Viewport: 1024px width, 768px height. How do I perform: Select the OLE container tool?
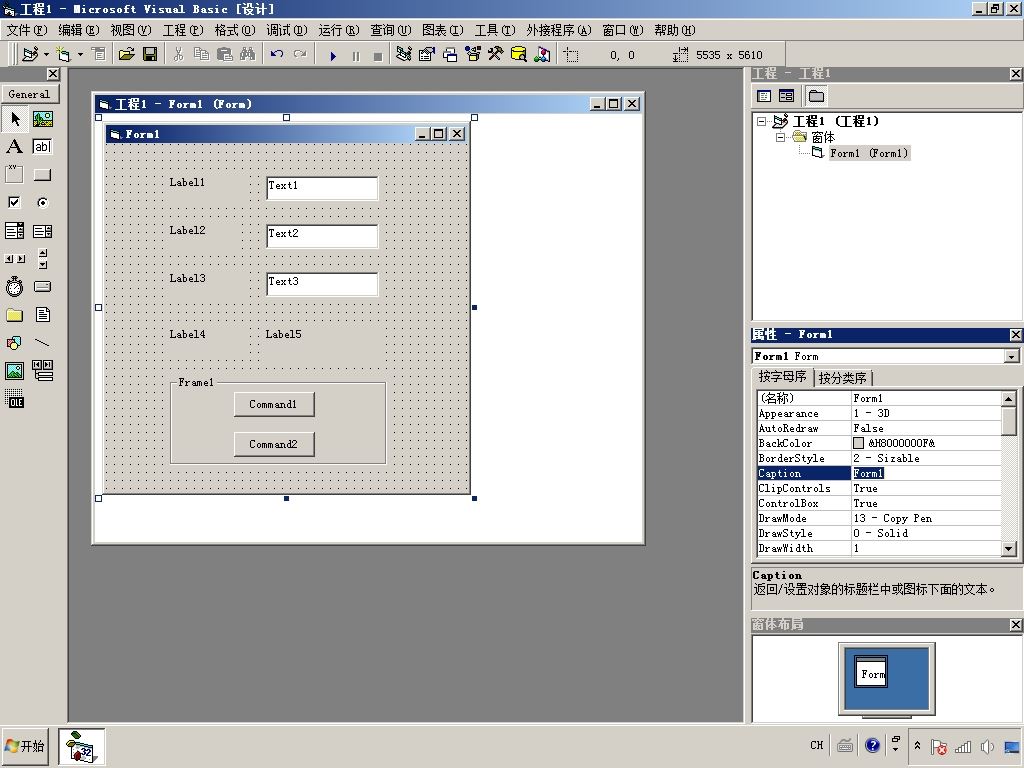[x=15, y=398]
